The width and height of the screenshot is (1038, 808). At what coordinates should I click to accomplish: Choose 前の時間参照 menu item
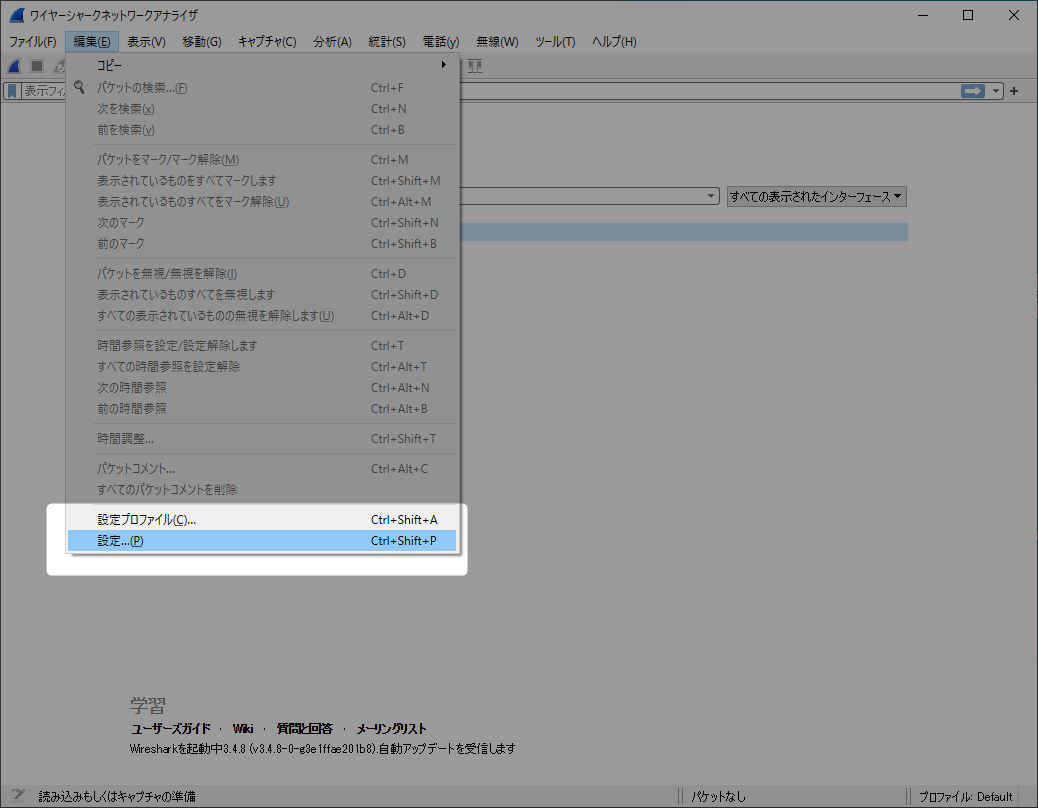click(x=261, y=409)
